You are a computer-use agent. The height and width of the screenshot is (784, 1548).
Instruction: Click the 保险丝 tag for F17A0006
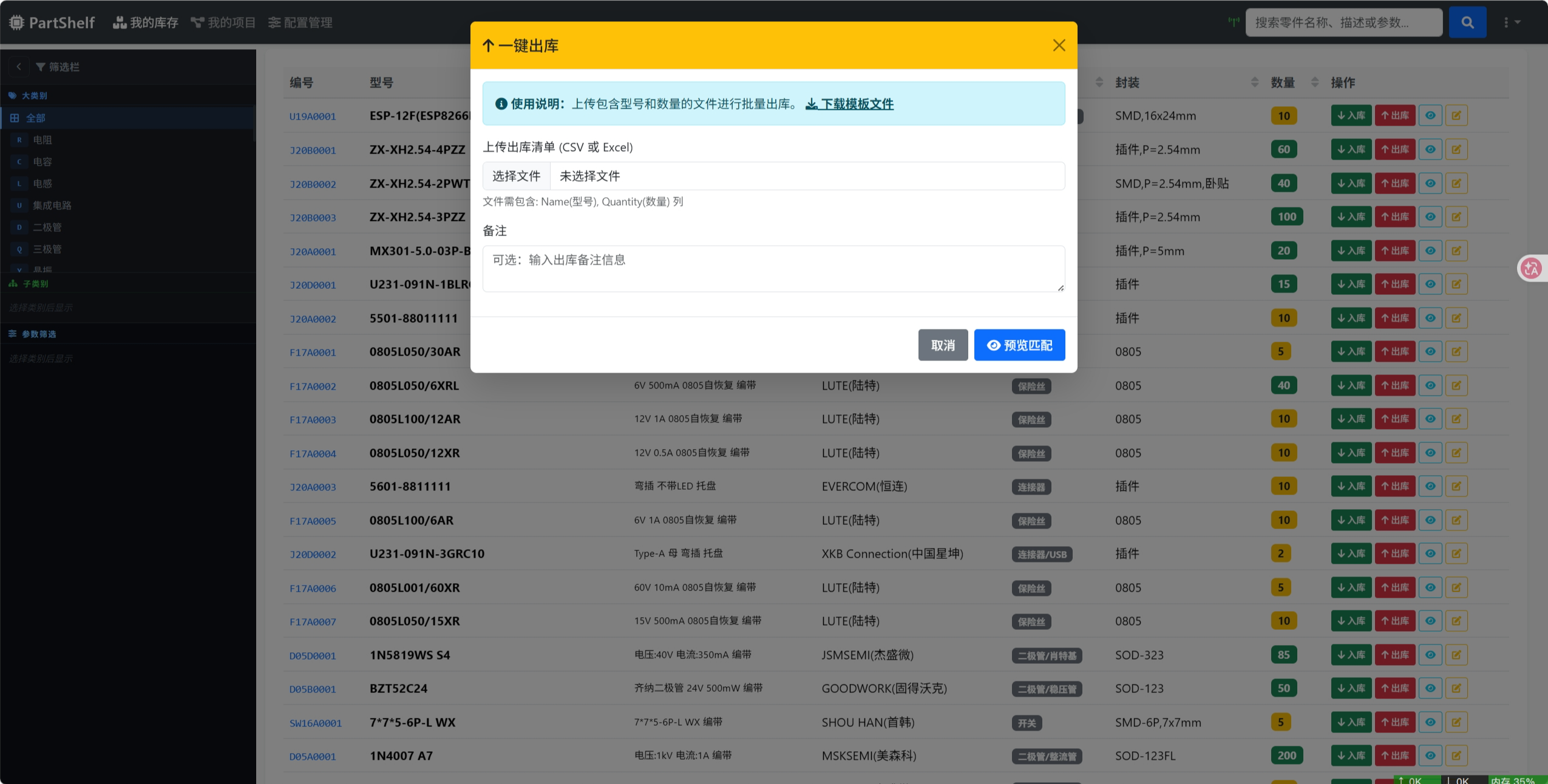(x=1031, y=588)
